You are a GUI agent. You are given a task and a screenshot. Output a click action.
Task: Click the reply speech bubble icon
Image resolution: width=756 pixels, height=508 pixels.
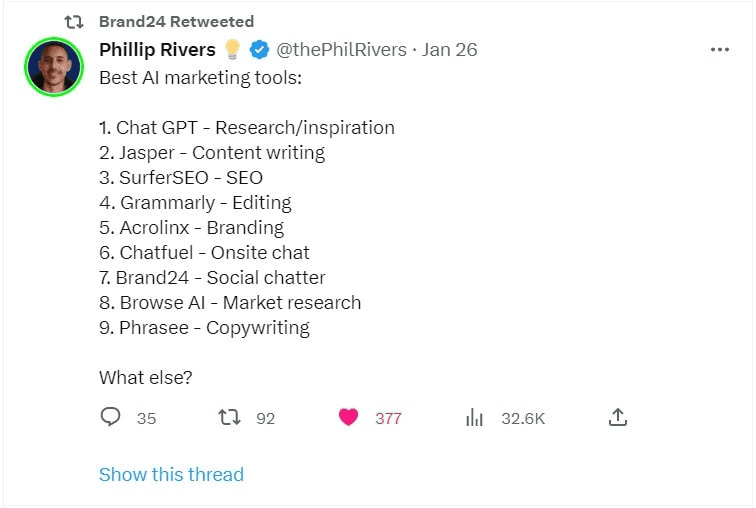(110, 417)
